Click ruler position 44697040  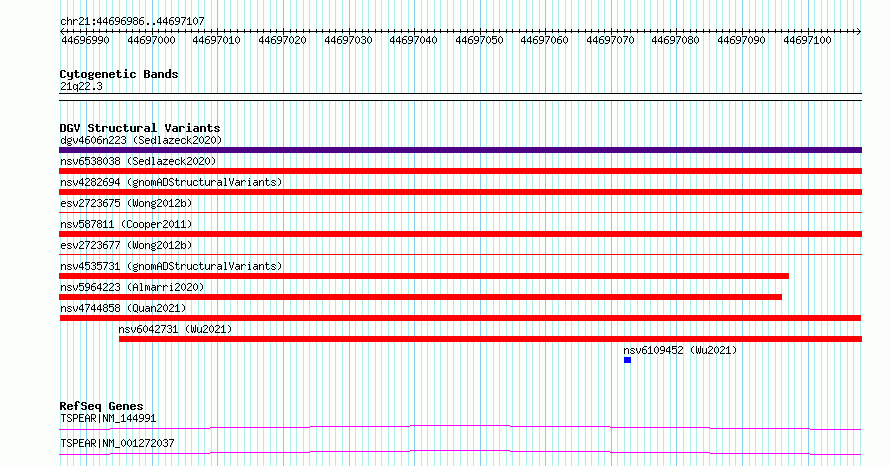tap(413, 40)
